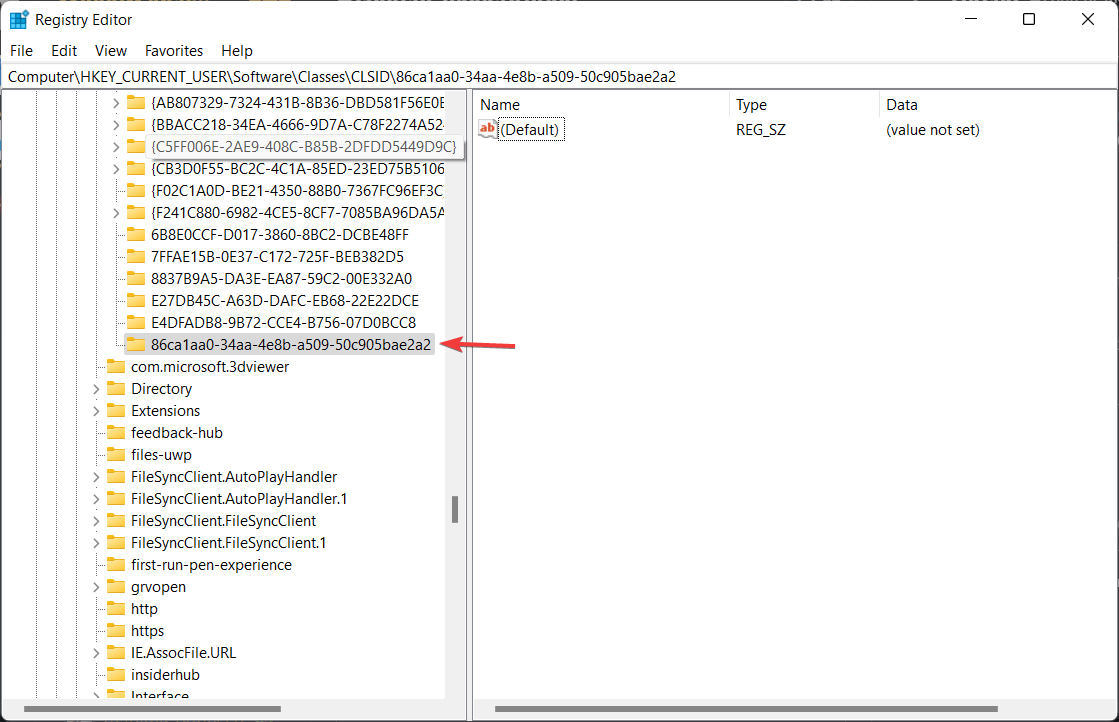Click folder icon of {BBACC218-34EA key
This screenshot has width=1119, height=722.
click(136, 125)
